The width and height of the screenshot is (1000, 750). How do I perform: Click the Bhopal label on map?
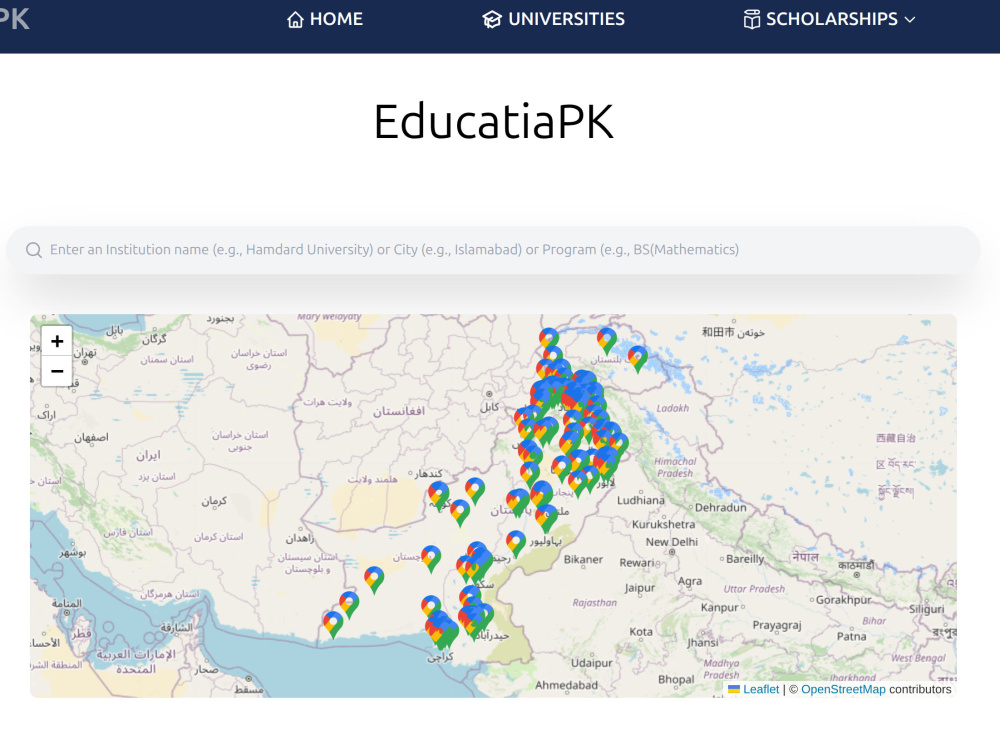[x=676, y=680]
